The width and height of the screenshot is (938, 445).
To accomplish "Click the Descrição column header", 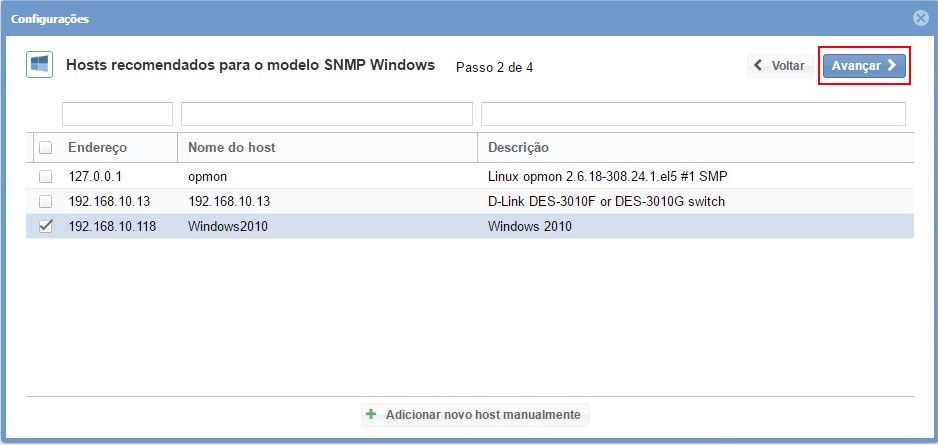I will [518, 148].
